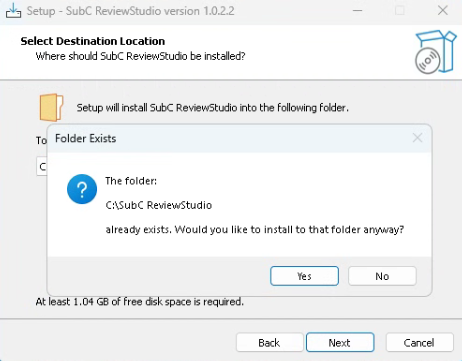Viewport: 462px width, 361px height.
Task: Click 'already exists. Would you like' message
Action: [x=255, y=229]
